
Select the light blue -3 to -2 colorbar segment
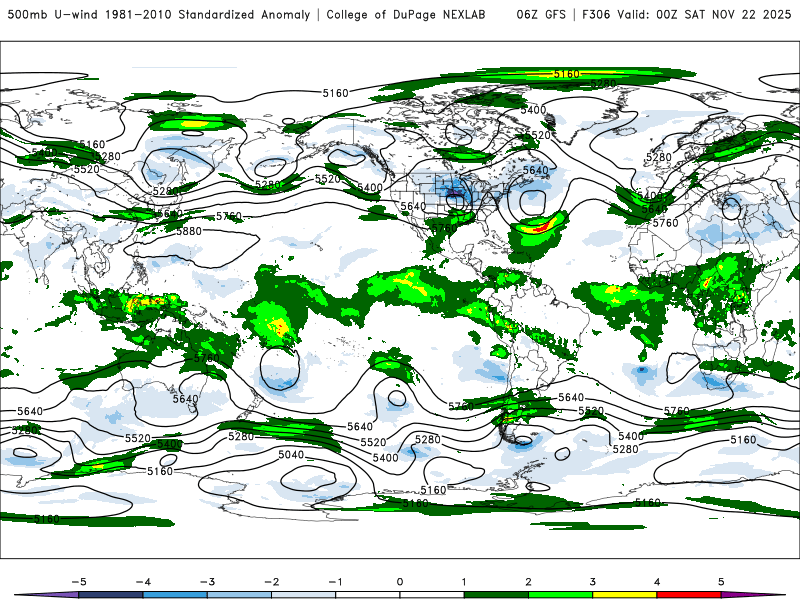click(239, 595)
